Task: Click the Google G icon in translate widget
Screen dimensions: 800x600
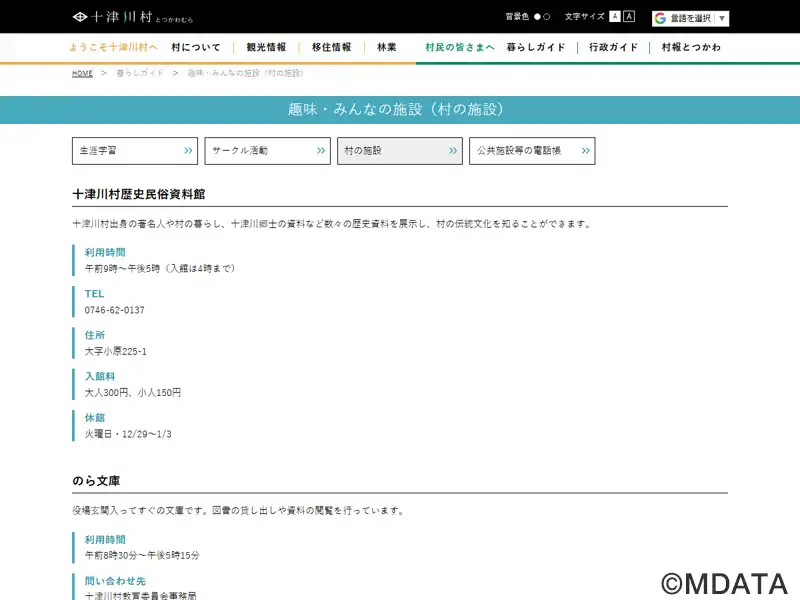Action: click(x=660, y=18)
